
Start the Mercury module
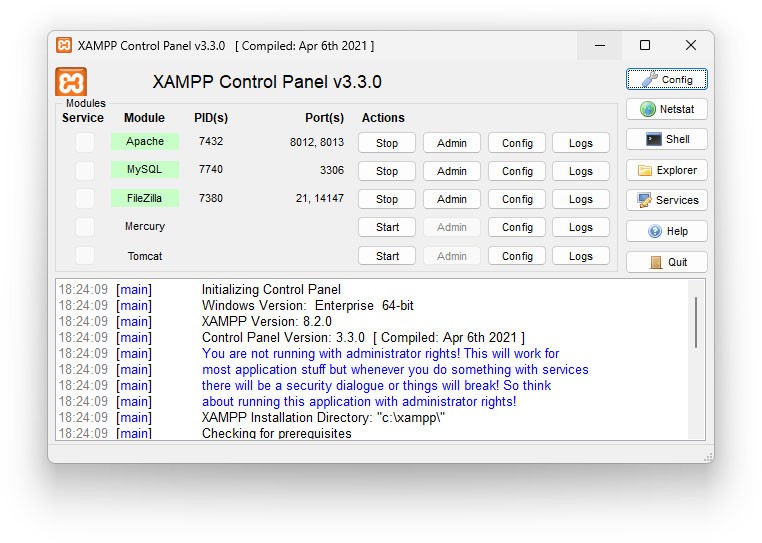(387, 227)
